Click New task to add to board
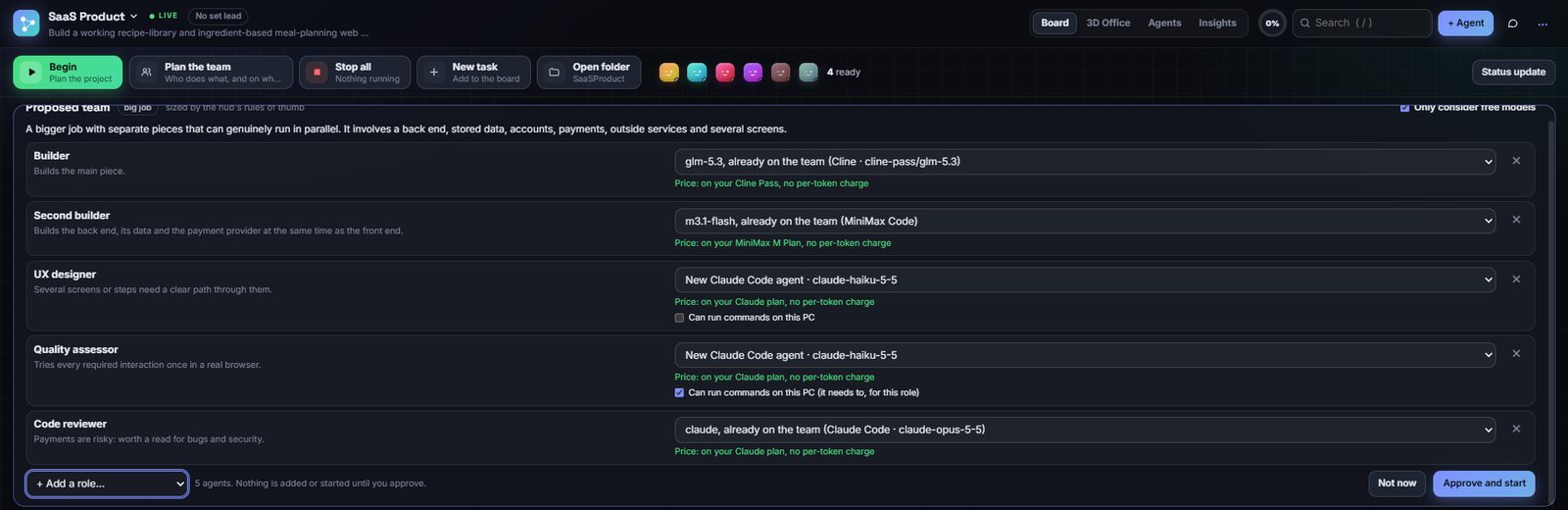This screenshot has width=1568, height=510. point(473,73)
